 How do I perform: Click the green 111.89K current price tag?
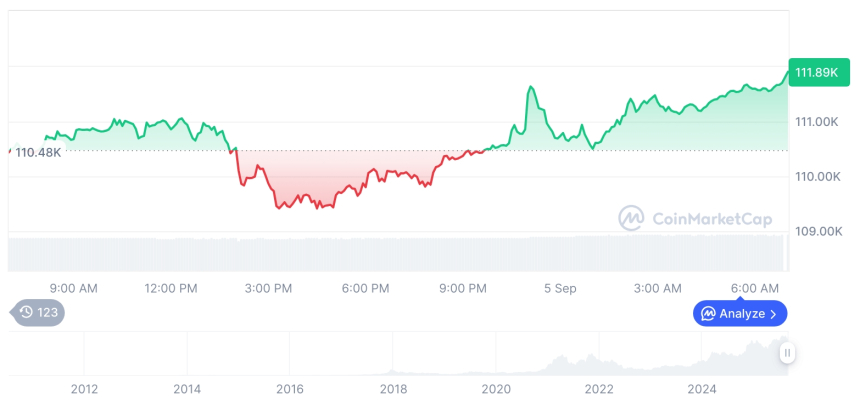[x=816, y=72]
